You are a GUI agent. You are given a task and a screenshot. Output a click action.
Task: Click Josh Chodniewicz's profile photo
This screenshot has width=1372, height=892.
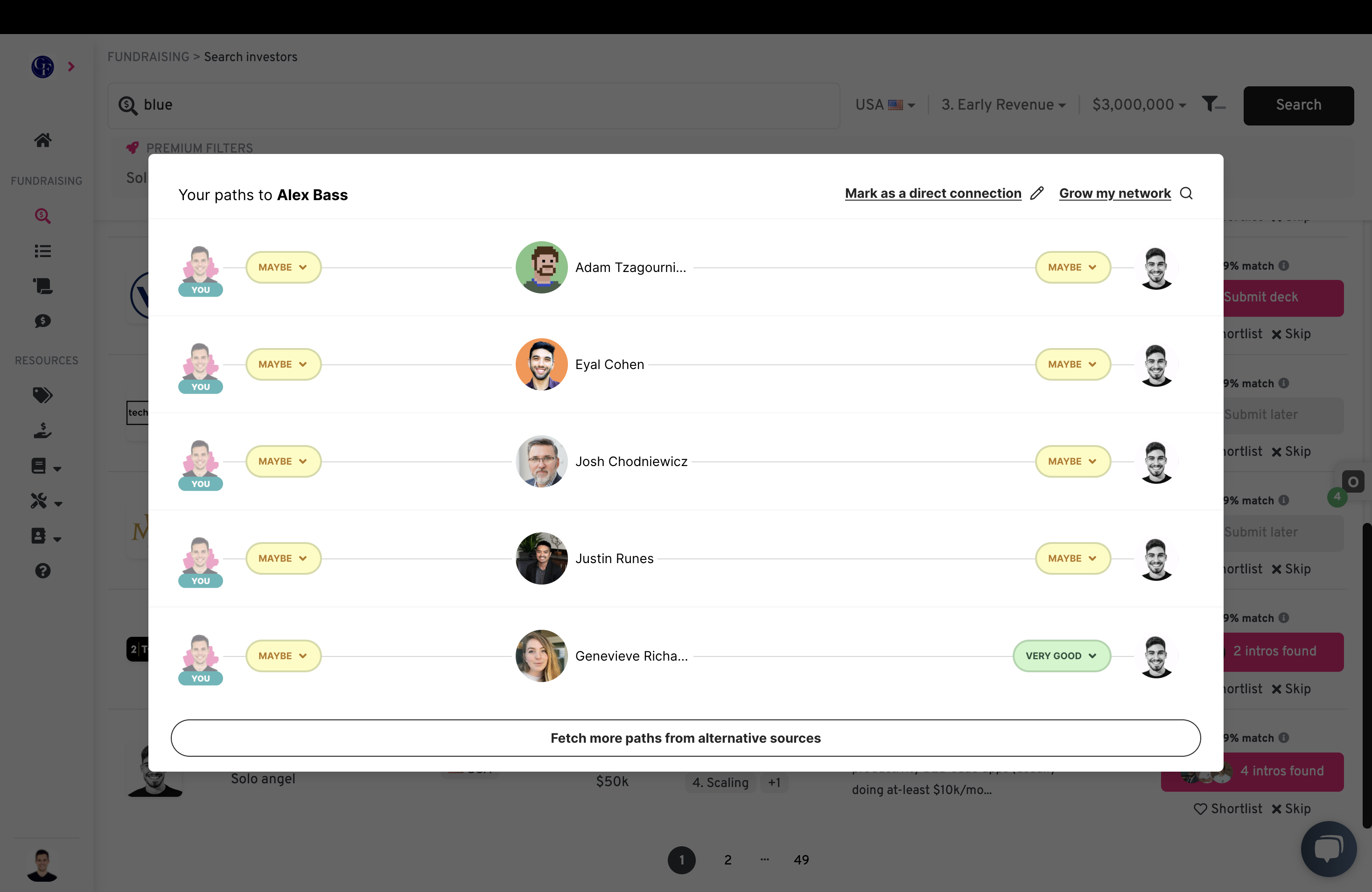[x=541, y=461]
